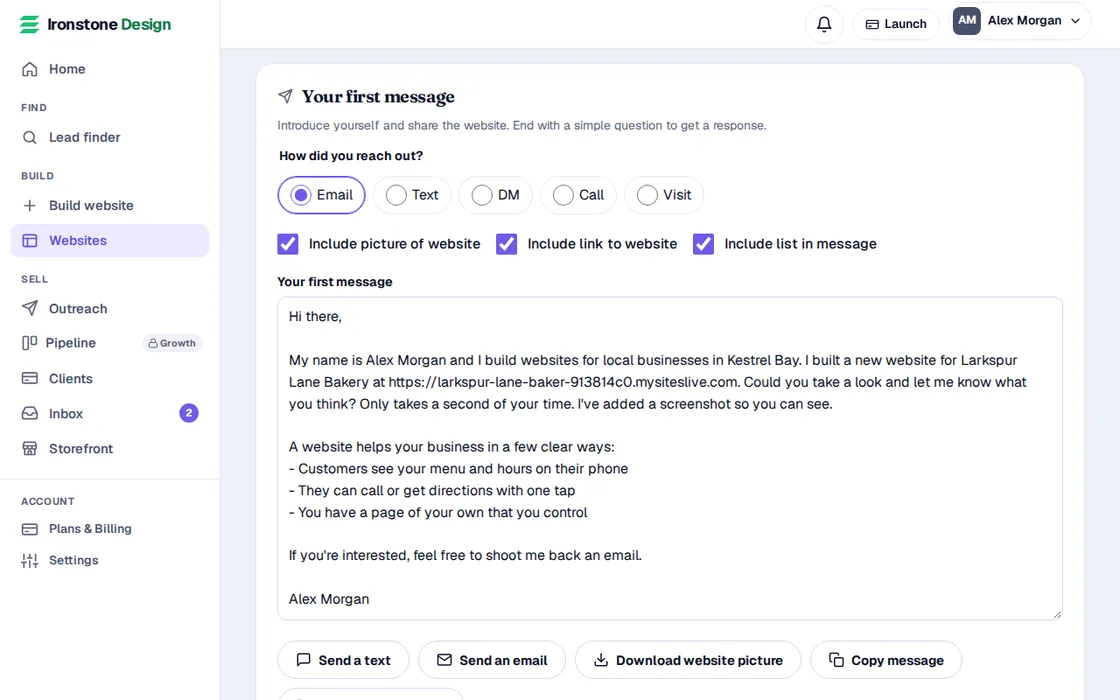Click Send a text button
The width and height of the screenshot is (1120, 700).
tap(344, 660)
